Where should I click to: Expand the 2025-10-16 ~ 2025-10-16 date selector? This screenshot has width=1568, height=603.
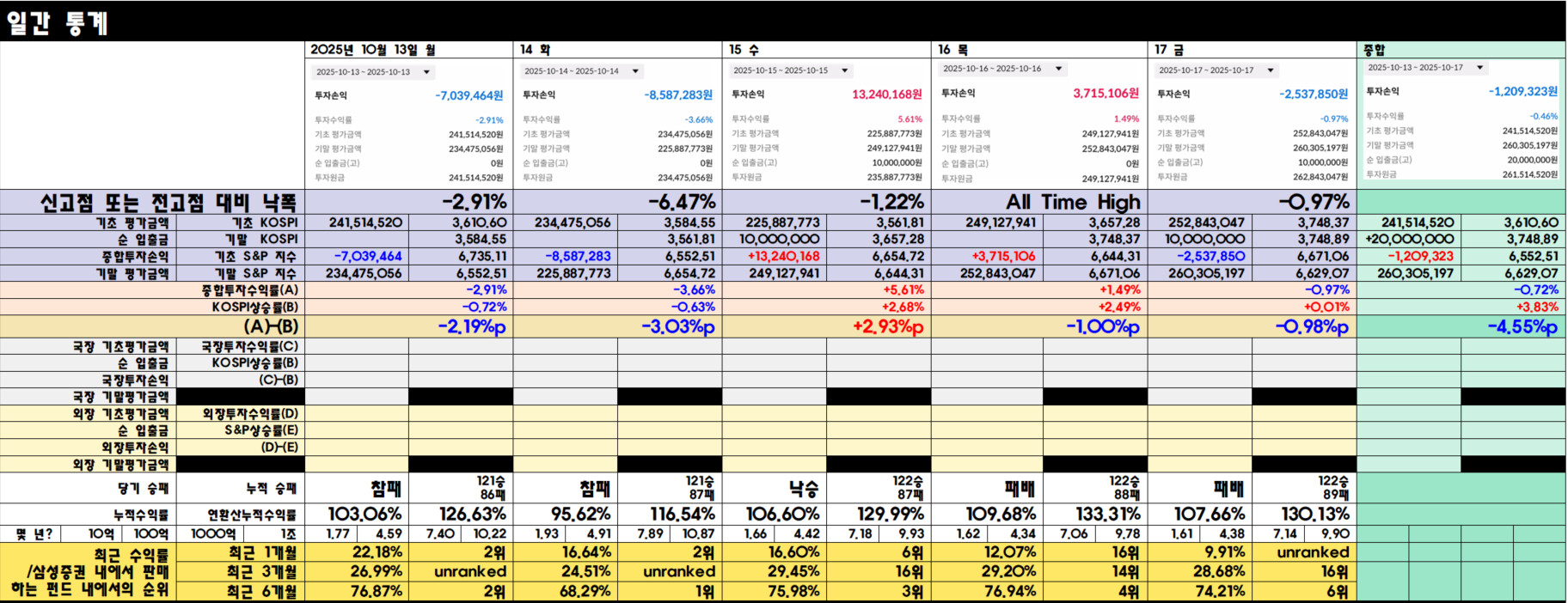(1002, 69)
